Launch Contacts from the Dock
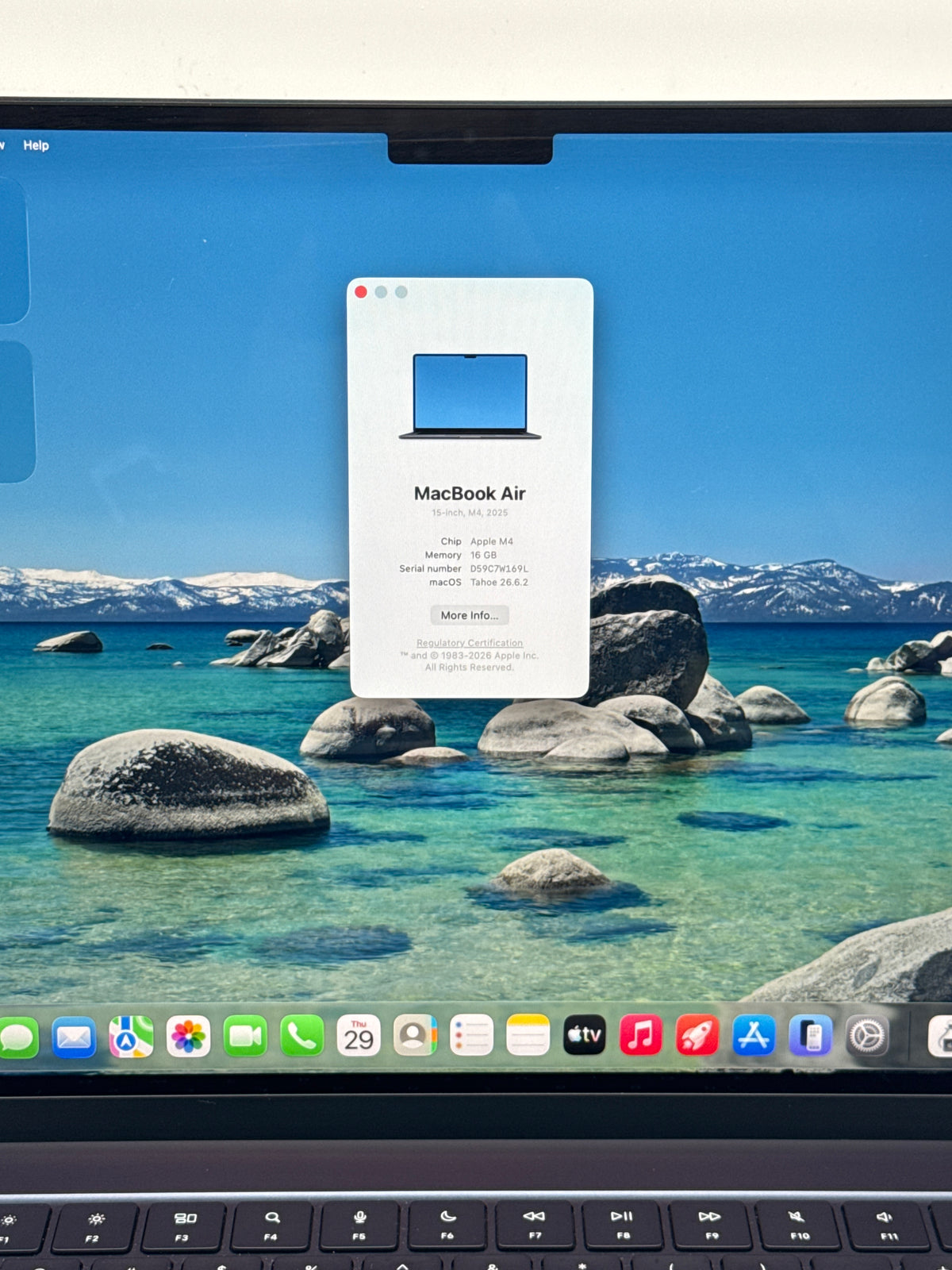The width and height of the screenshot is (952, 1270). (415, 1036)
